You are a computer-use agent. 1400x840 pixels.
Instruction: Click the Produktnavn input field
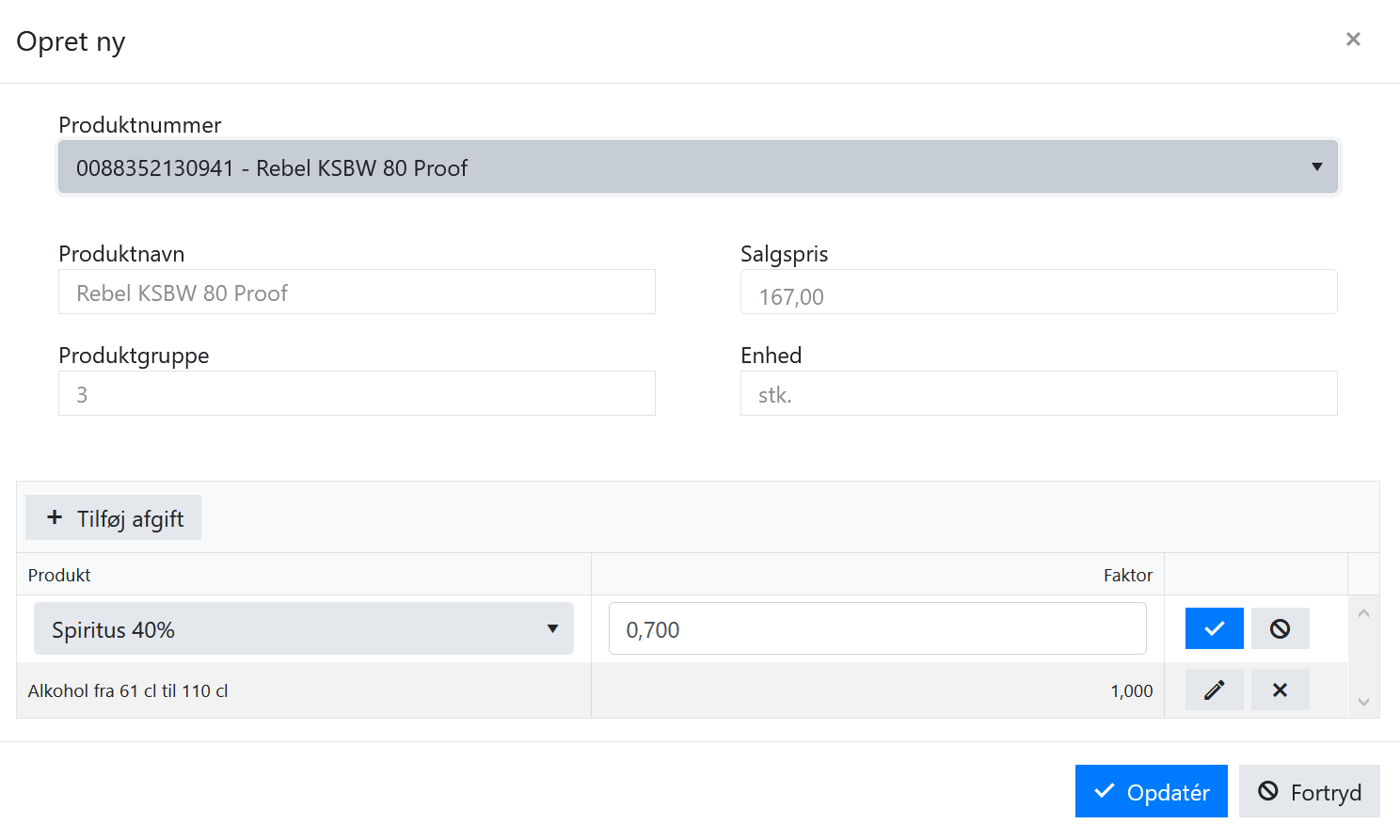358,292
